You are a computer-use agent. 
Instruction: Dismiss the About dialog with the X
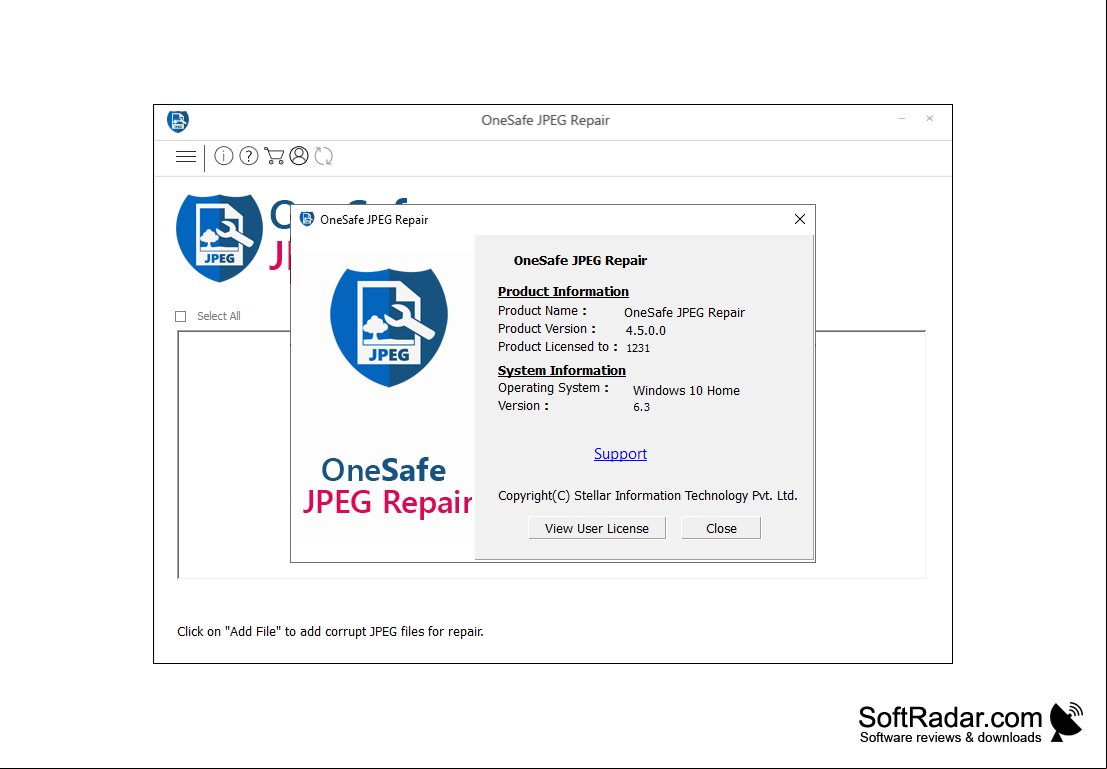[800, 219]
